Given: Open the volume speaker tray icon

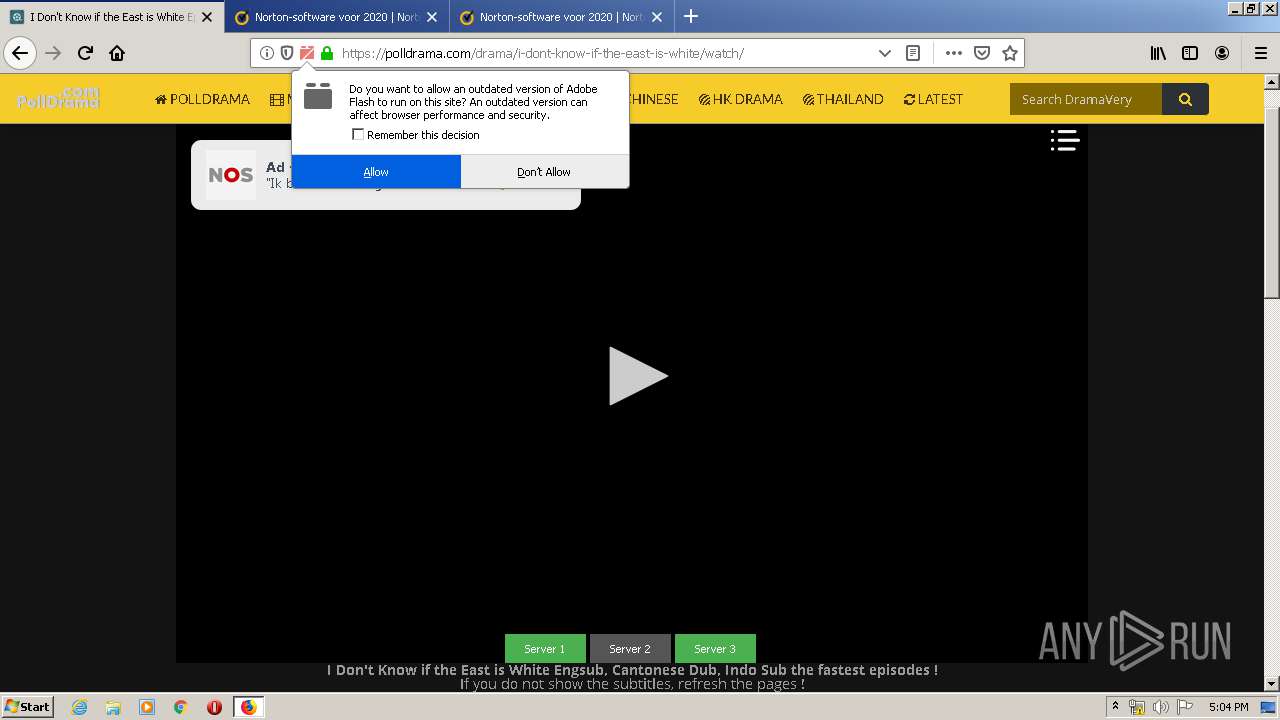Looking at the screenshot, I should 1161,707.
